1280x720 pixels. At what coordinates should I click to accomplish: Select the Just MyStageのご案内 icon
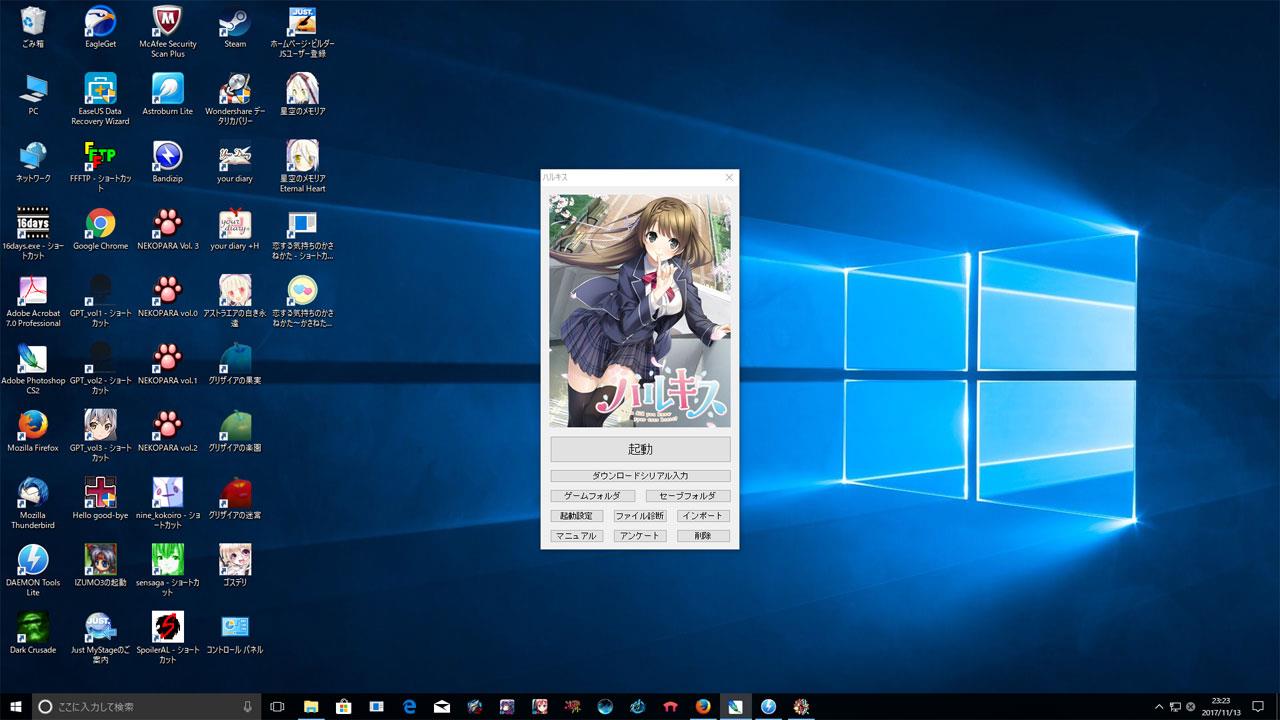point(100,636)
